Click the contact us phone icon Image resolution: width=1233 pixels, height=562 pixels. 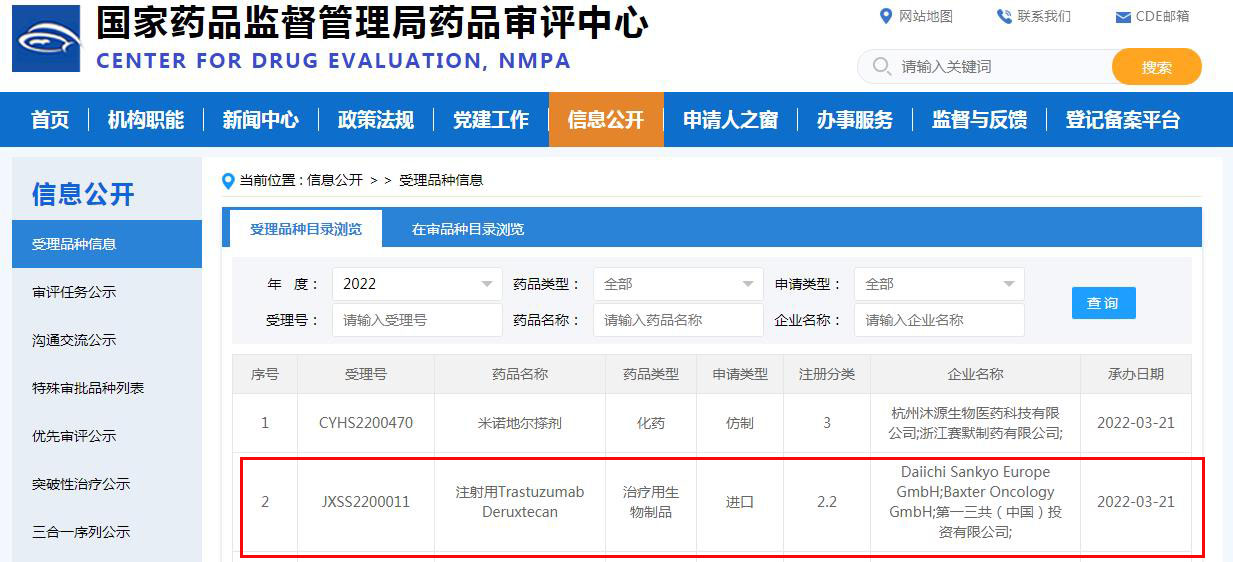tap(1004, 16)
